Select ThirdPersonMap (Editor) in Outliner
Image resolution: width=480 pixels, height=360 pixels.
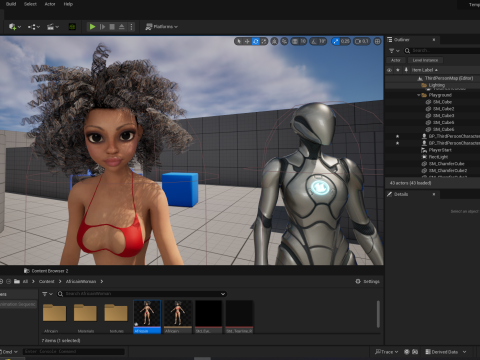tap(449, 78)
